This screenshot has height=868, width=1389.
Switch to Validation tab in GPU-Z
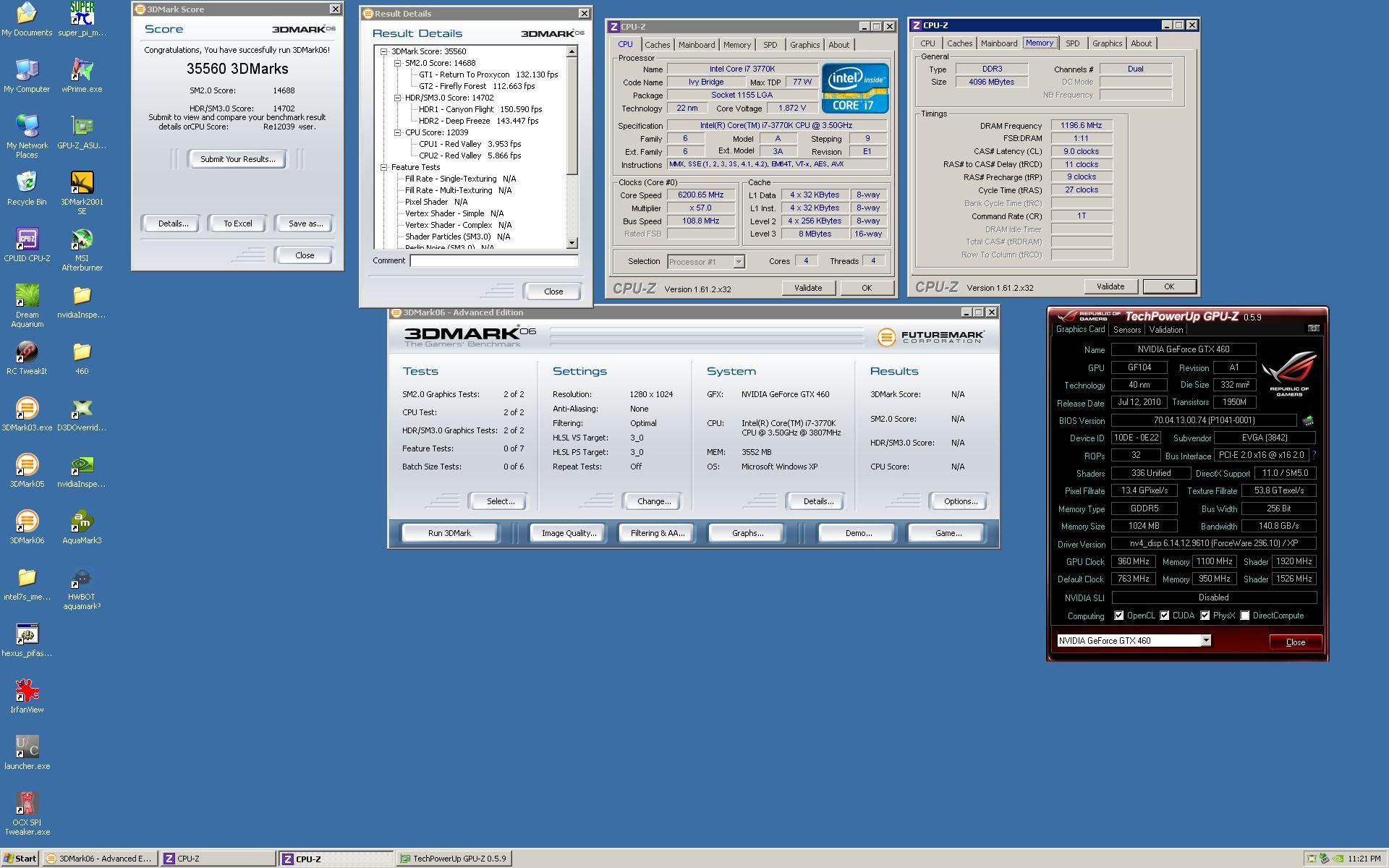click(x=1165, y=330)
